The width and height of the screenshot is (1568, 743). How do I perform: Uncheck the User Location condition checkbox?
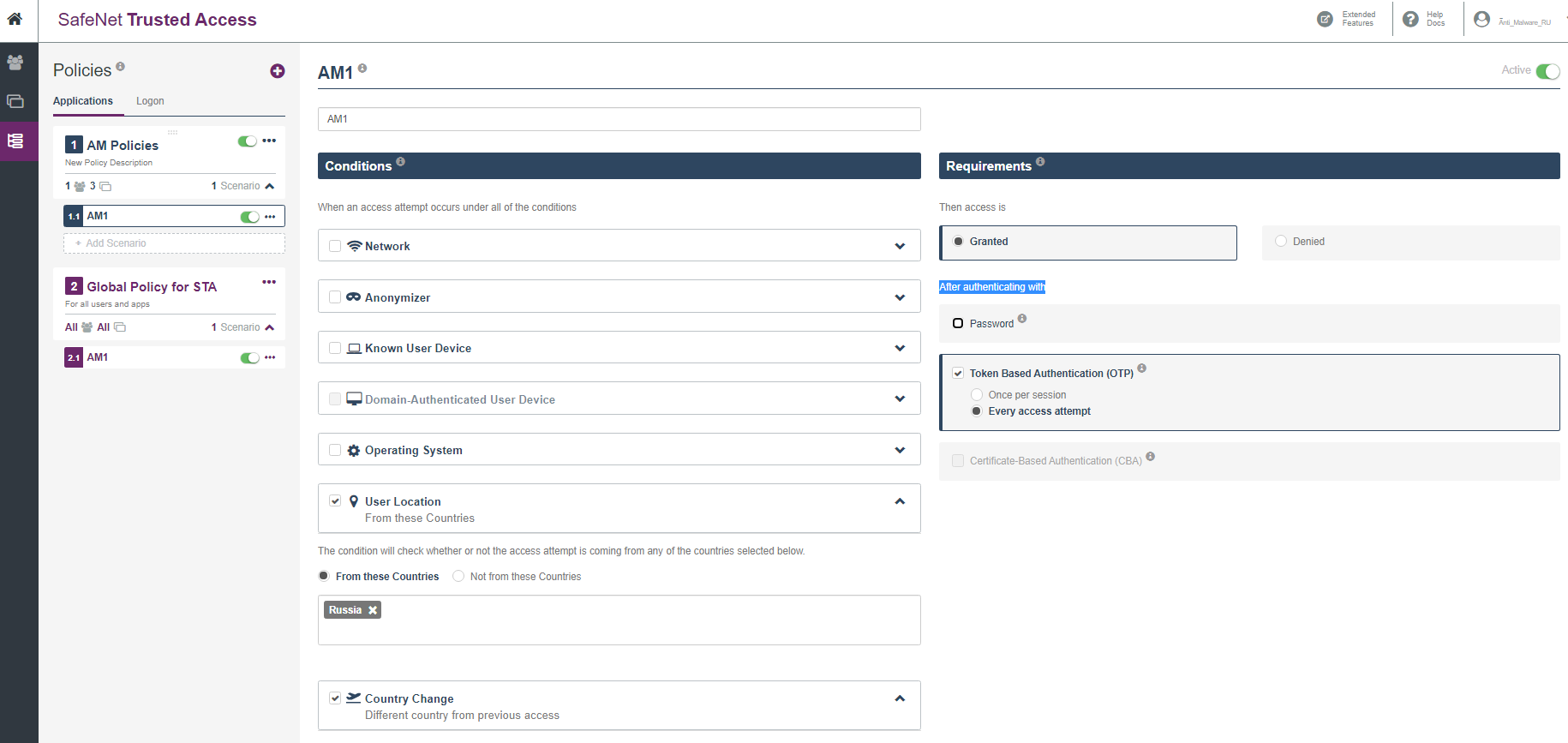335,501
